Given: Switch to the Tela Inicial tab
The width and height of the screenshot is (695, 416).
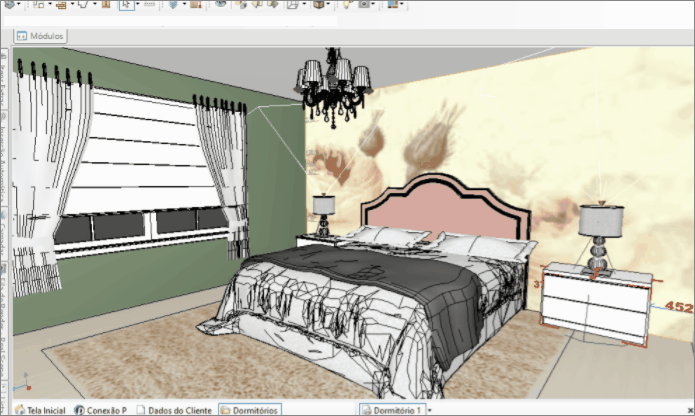Looking at the screenshot, I should coord(40,410).
